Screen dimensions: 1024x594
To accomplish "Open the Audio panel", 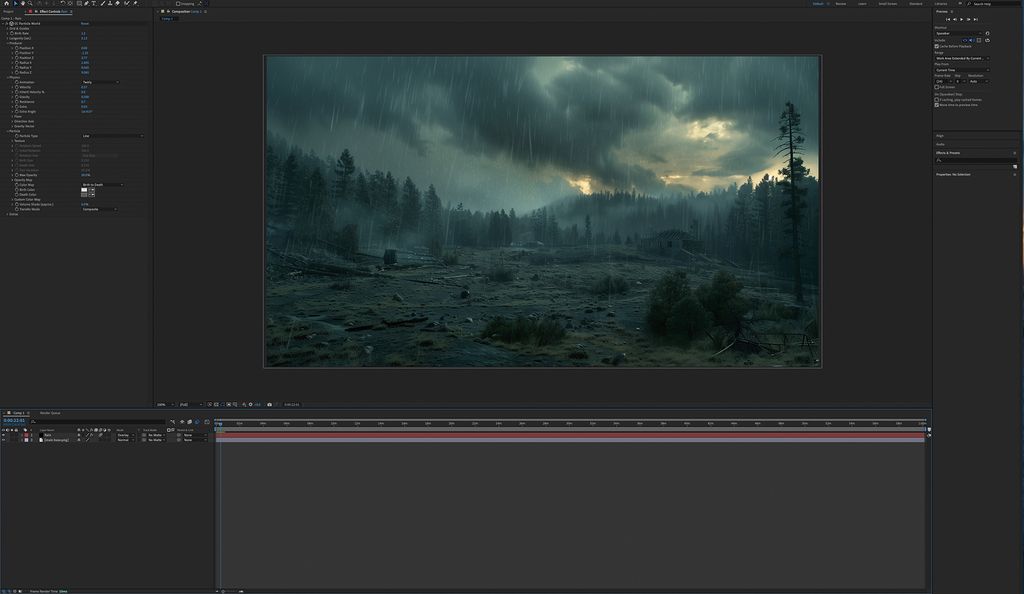I will coord(938,143).
